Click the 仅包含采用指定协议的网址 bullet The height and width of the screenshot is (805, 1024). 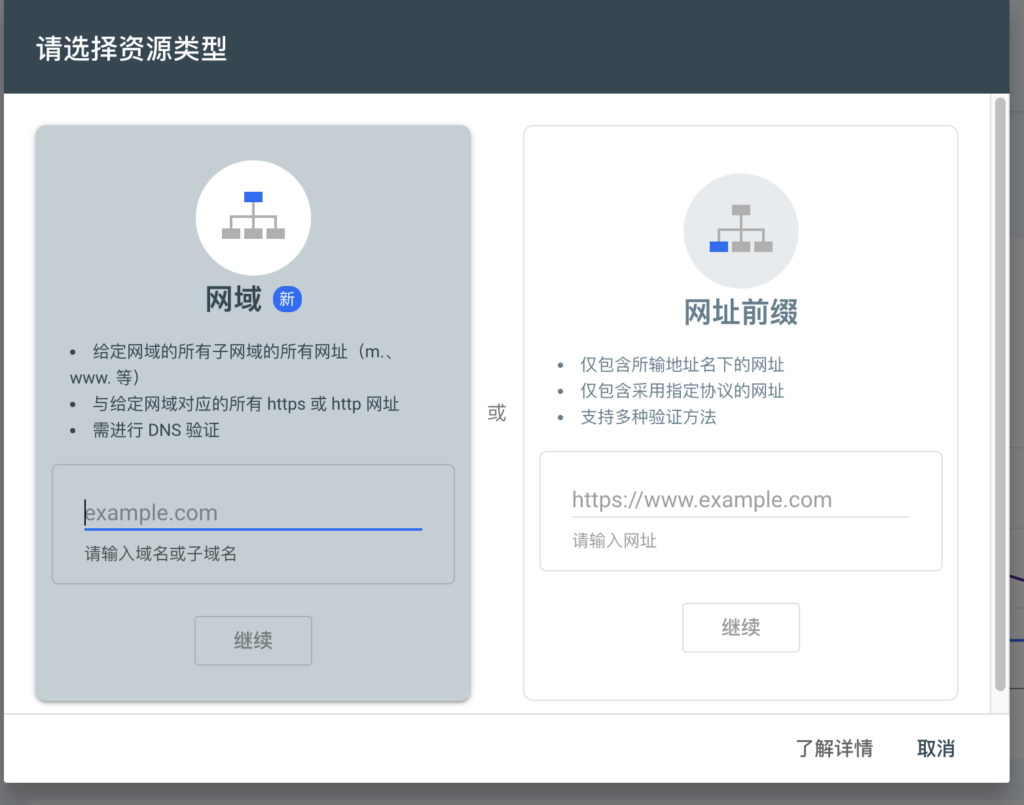click(x=682, y=391)
